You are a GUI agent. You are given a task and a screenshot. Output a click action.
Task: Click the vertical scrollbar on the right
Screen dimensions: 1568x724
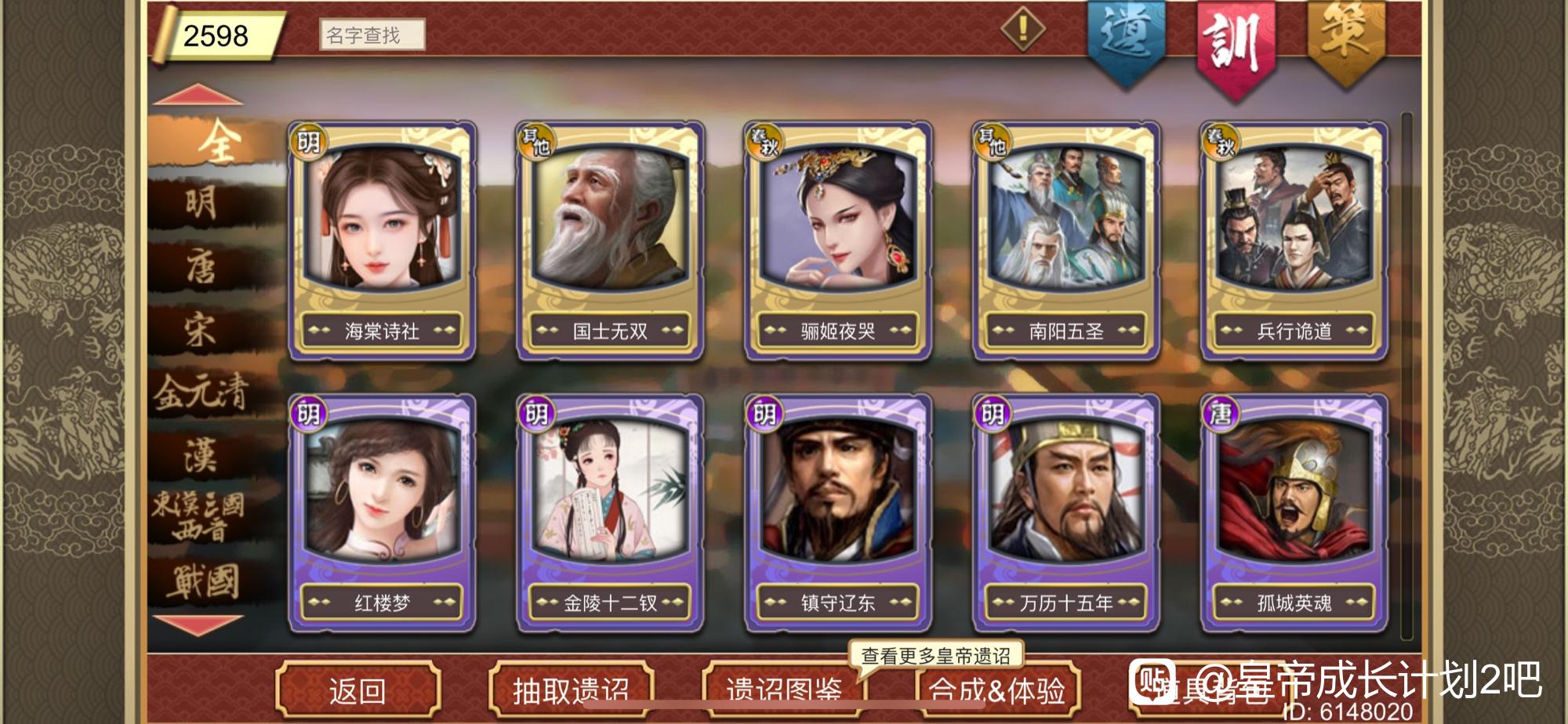tap(1406, 376)
